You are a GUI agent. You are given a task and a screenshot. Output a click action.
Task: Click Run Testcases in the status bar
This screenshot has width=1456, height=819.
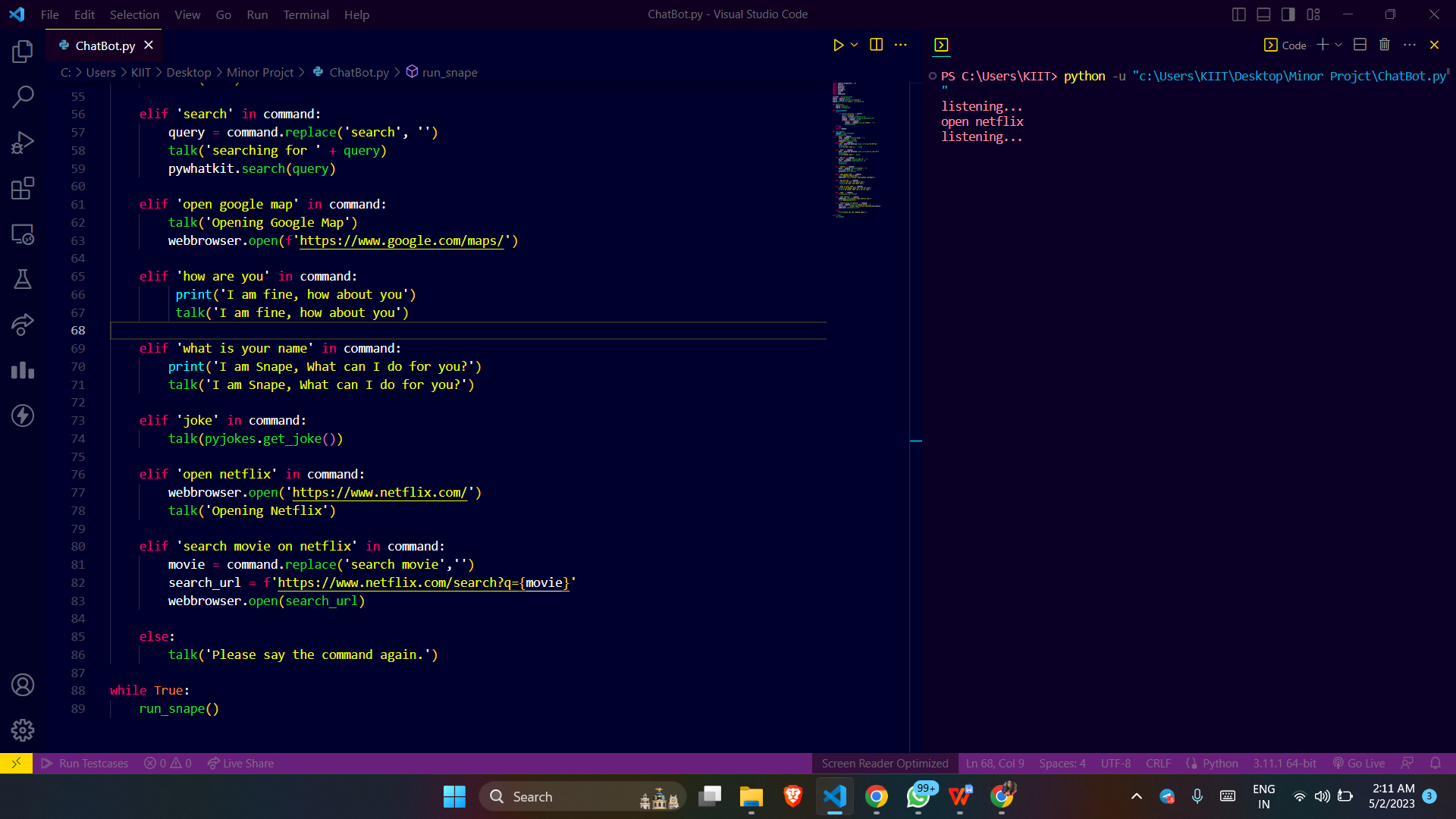click(84, 763)
